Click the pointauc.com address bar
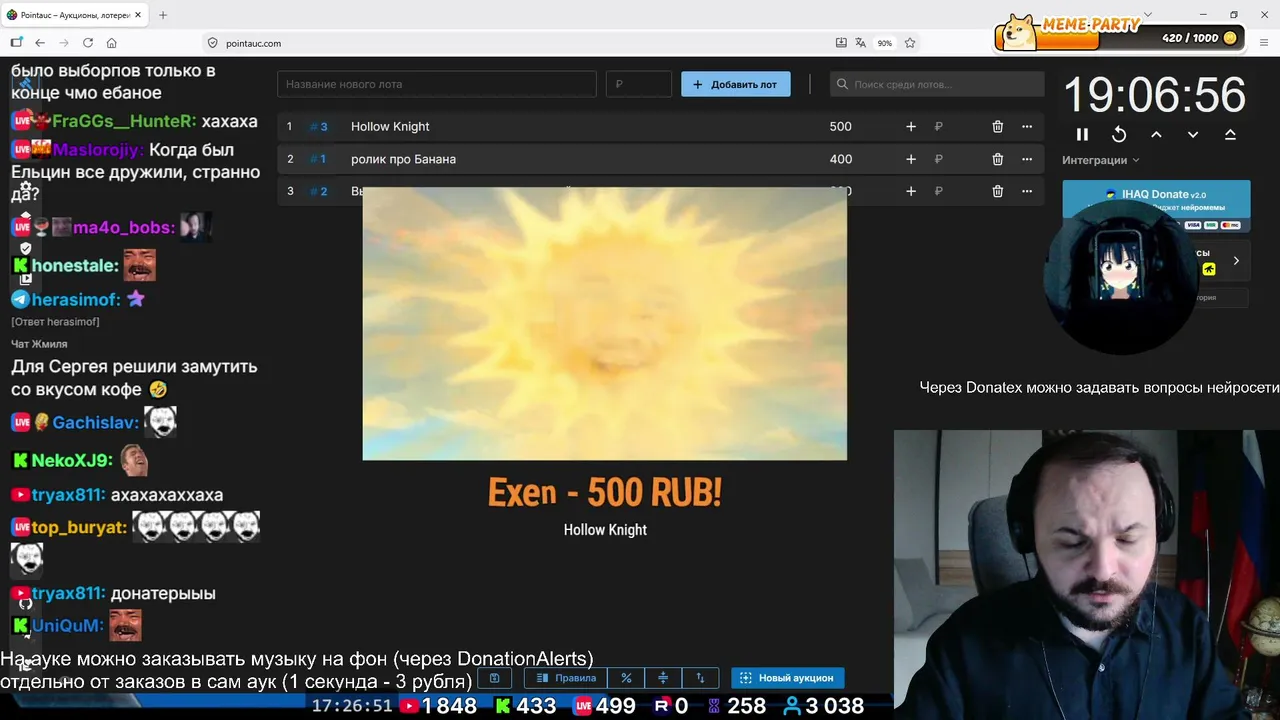Image resolution: width=1280 pixels, height=720 pixels. click(x=520, y=43)
